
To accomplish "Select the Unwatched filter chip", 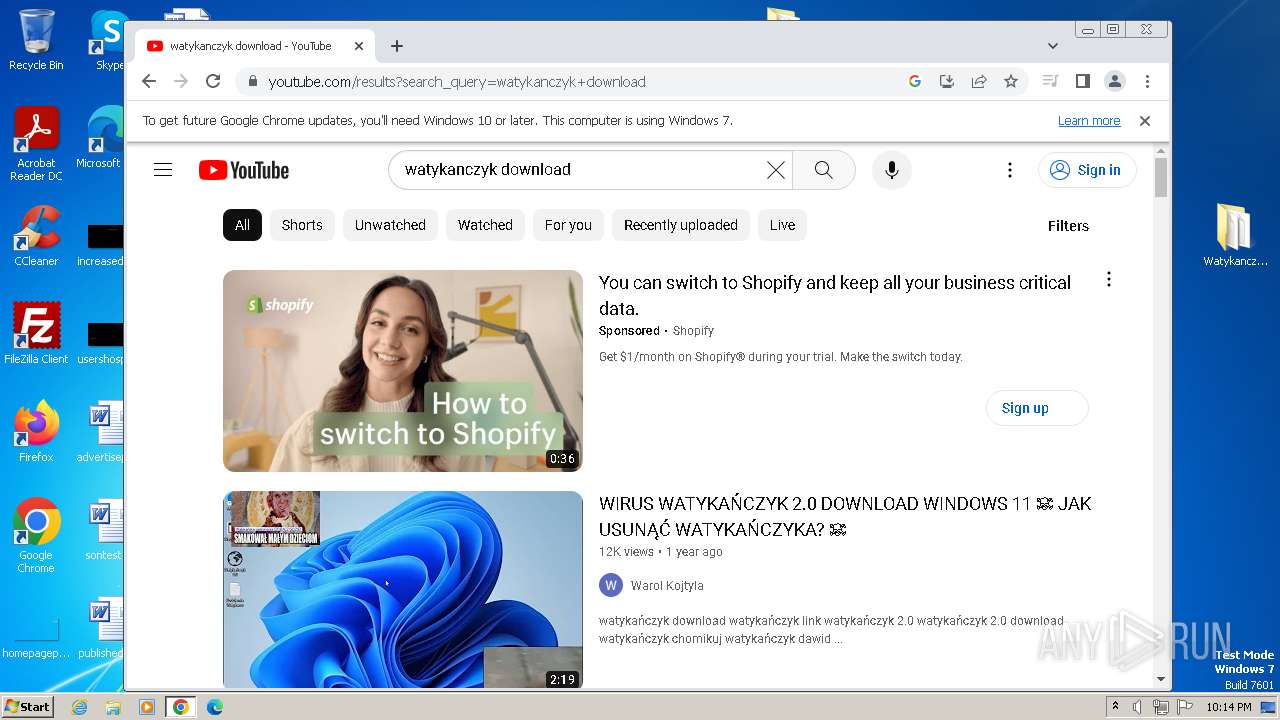I will (390, 225).
